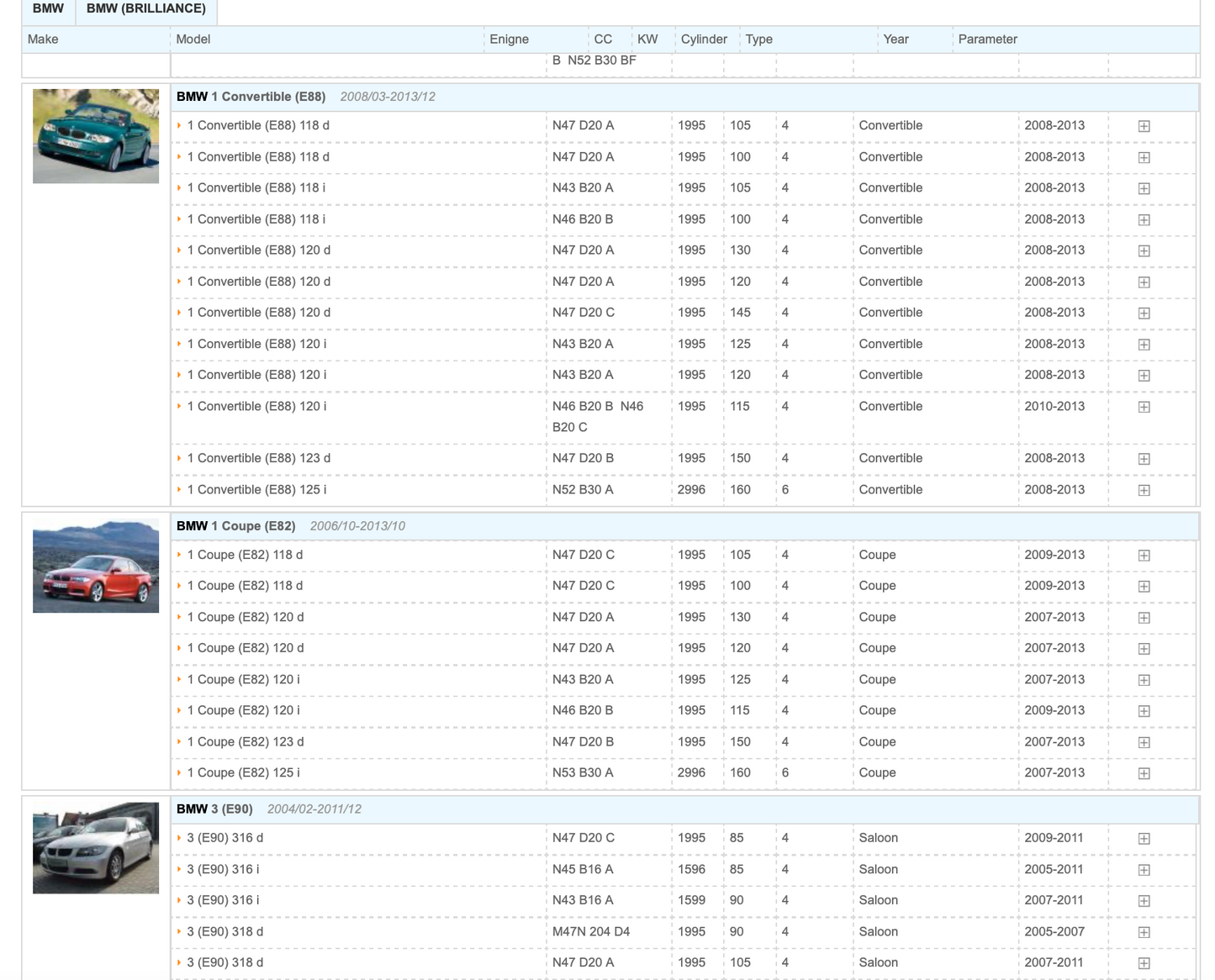Screen dimensions: 1215x980
Task: Click the Model column header
Action: click(193, 40)
